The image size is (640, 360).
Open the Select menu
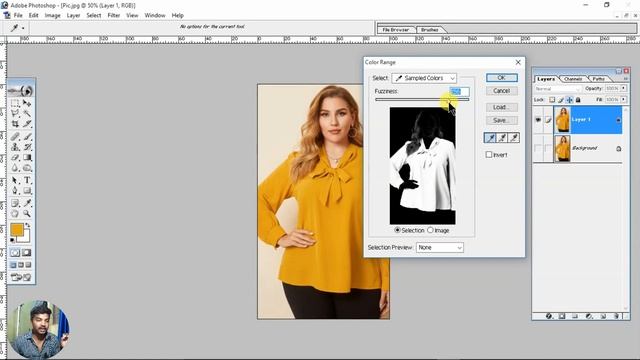(x=93, y=15)
